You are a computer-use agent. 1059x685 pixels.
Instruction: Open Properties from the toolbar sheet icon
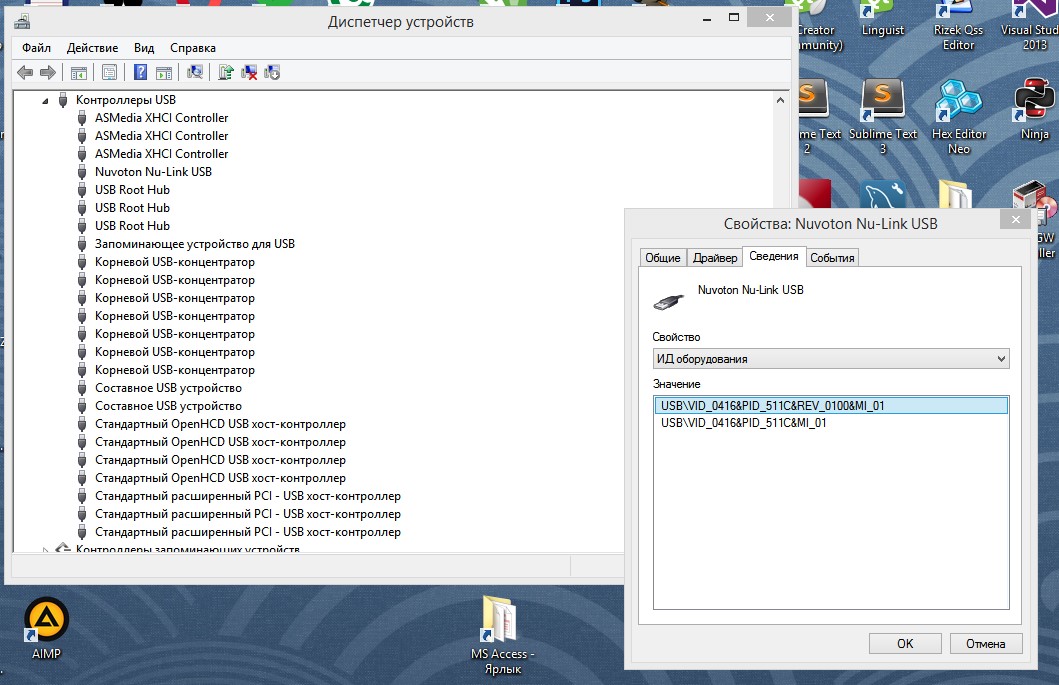click(109, 72)
